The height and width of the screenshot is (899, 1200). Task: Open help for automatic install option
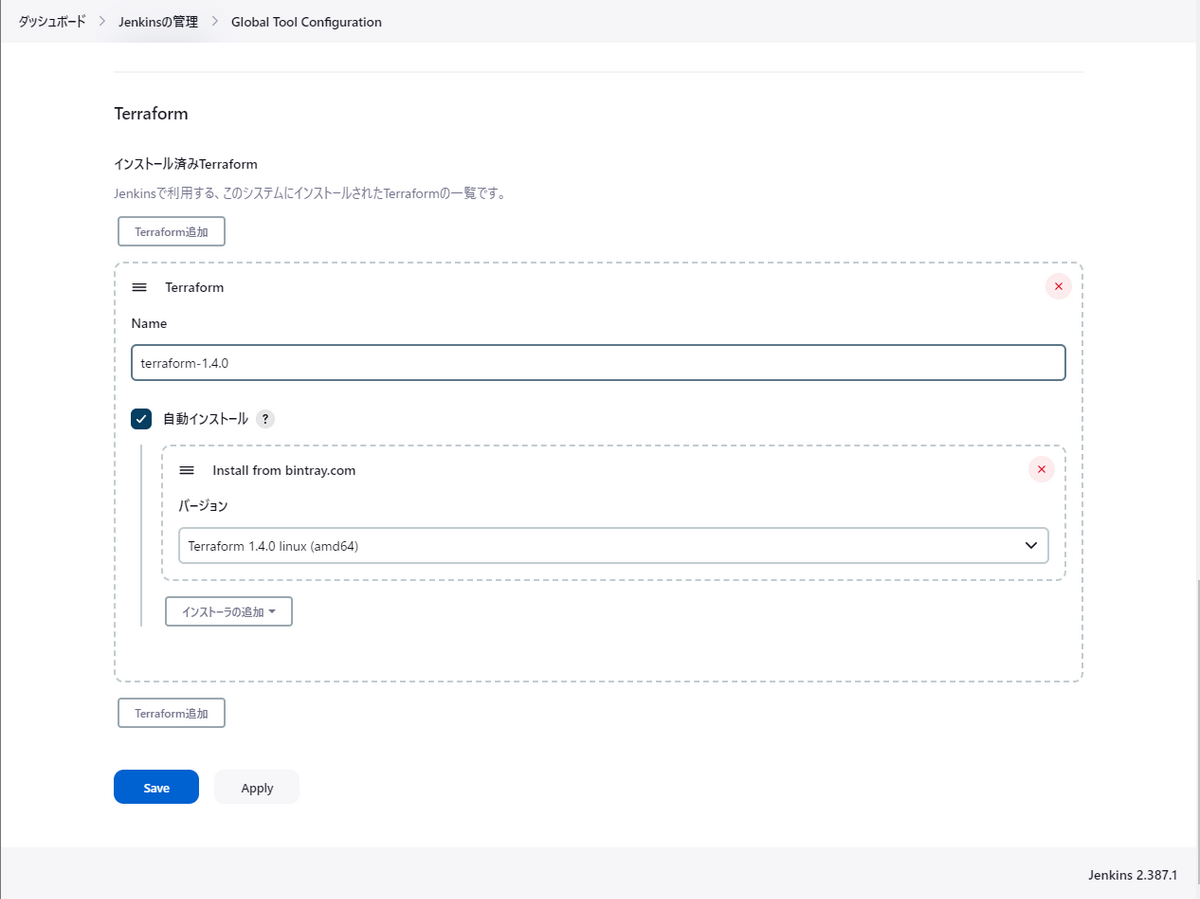[x=265, y=419]
